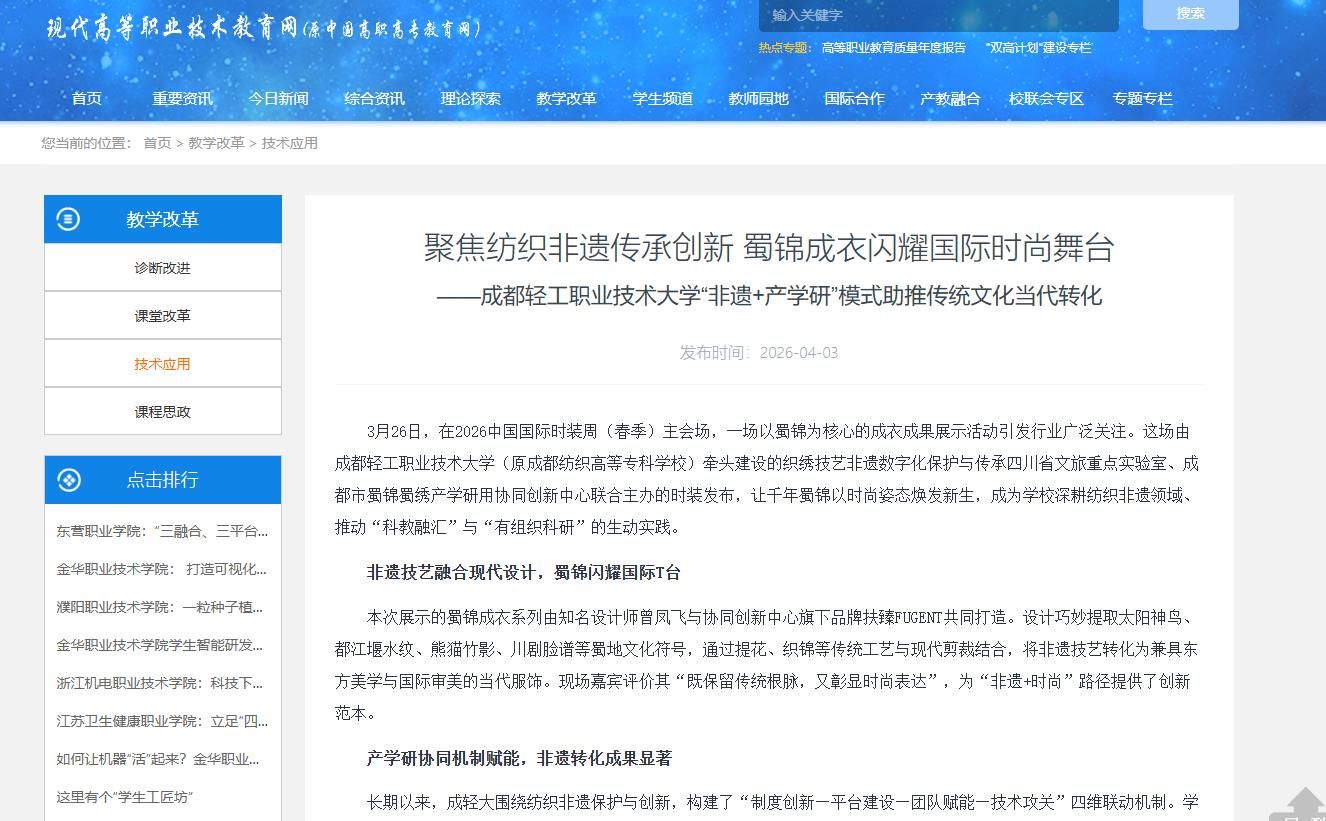Open the 高等职业教育质量年度报告 hot topic link
1326x821 pixels.
point(893,47)
